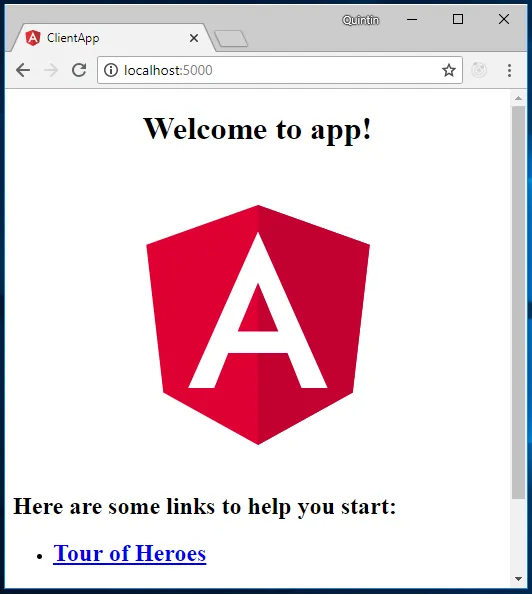Close the ClientApp tab
The height and width of the screenshot is (594, 532).
[x=194, y=38]
